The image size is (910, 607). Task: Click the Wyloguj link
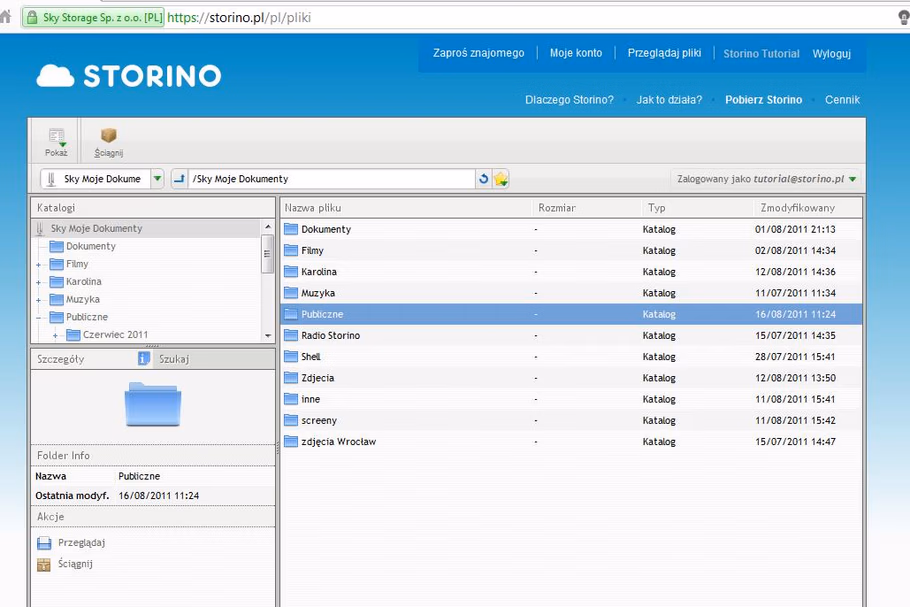point(831,53)
